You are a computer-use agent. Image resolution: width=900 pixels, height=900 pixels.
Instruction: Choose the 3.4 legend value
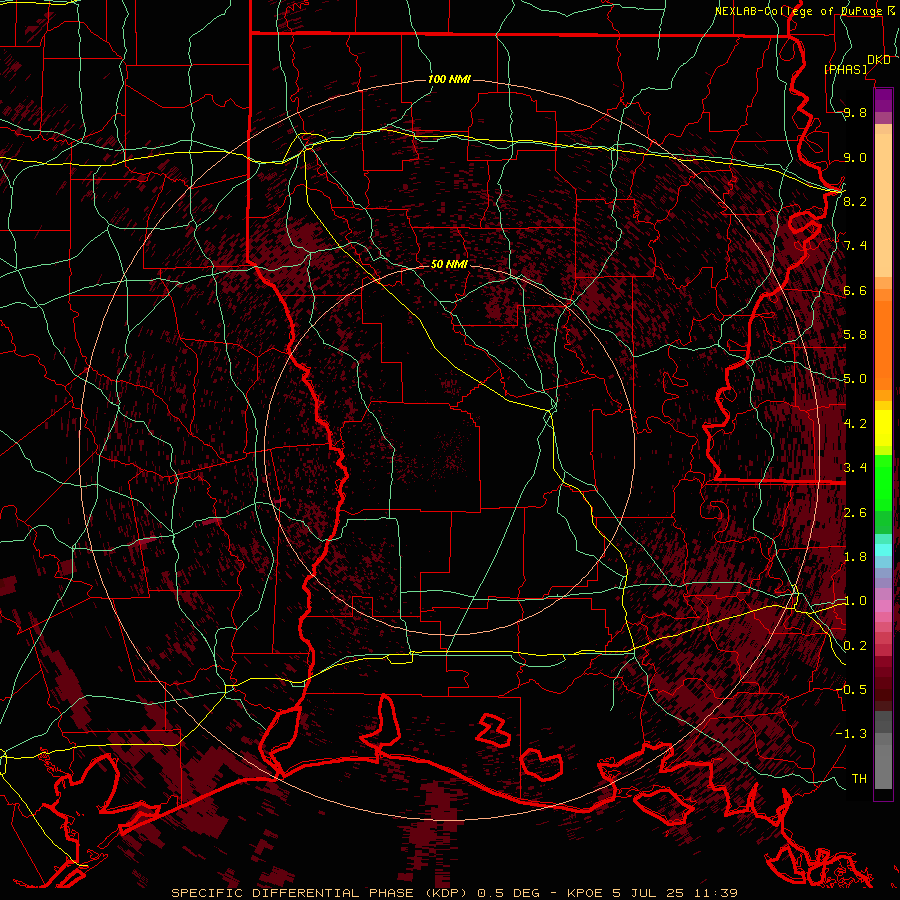tap(855, 468)
